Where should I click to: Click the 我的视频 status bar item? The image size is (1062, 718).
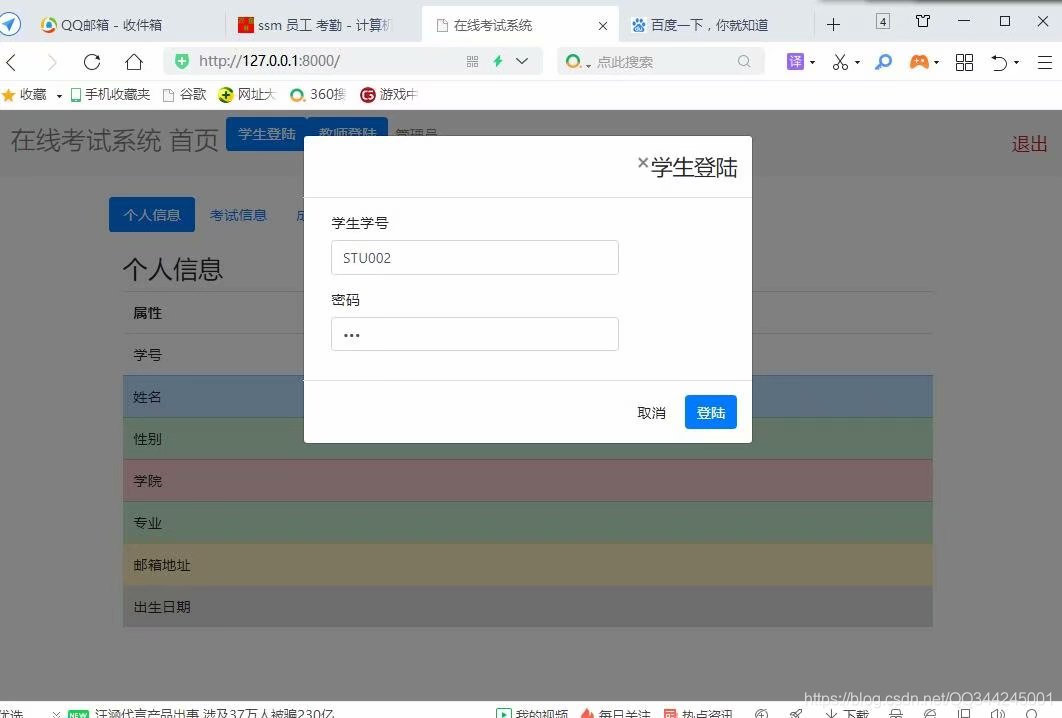click(532, 713)
